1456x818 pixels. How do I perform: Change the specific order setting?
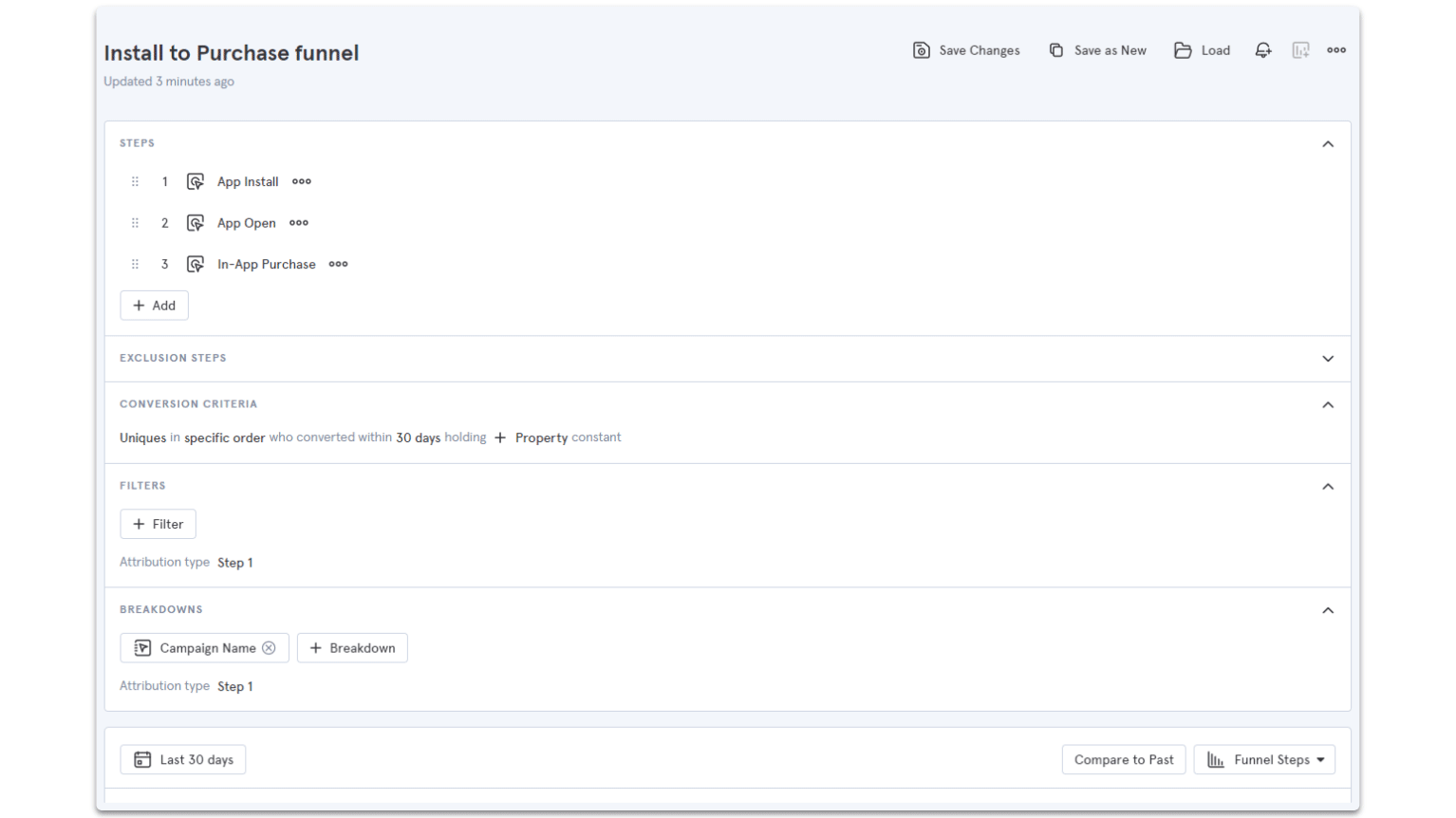(225, 437)
